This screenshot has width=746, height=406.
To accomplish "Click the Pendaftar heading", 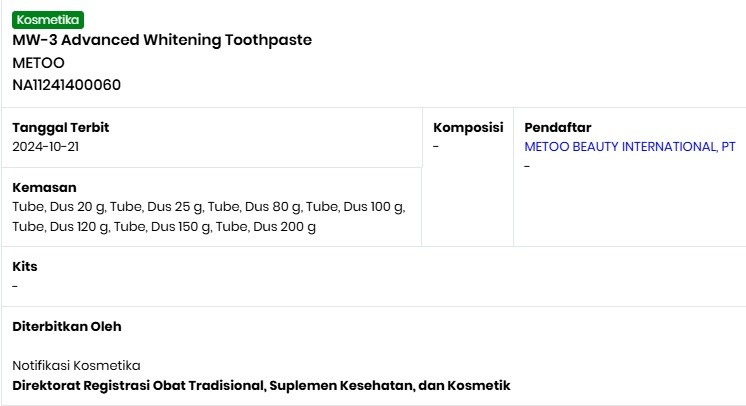I will pyautogui.click(x=557, y=127).
